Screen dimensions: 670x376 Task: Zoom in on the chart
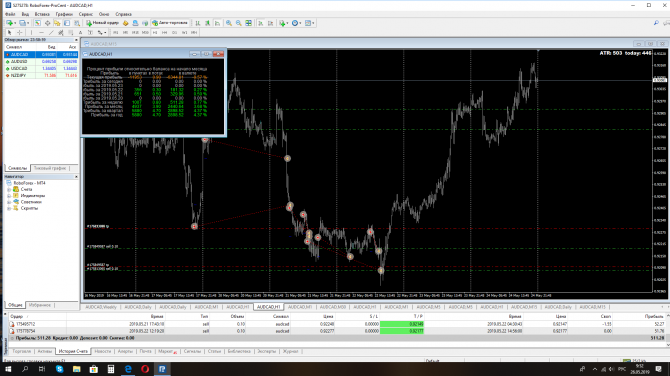point(229,23)
